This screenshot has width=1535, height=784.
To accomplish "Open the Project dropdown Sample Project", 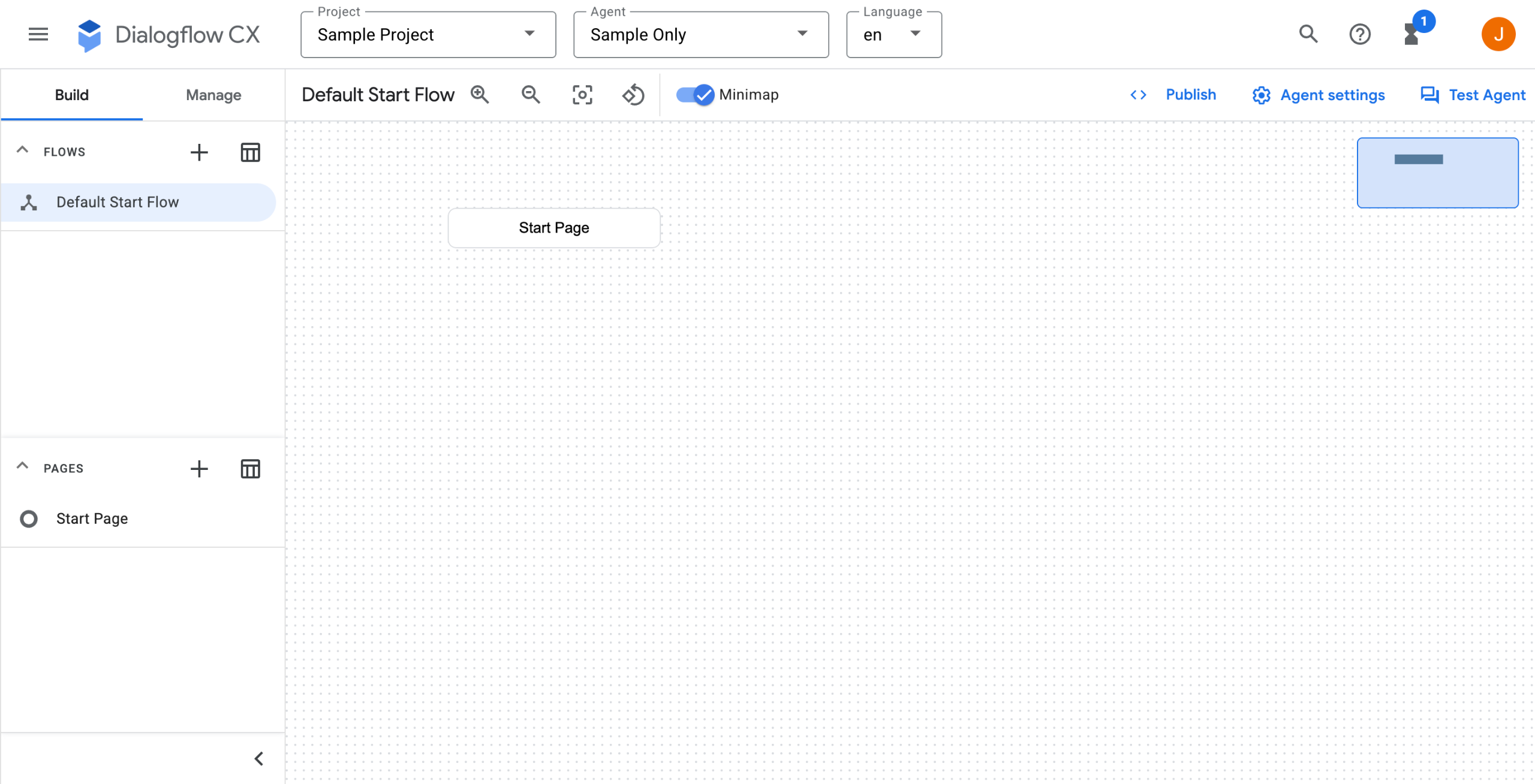I will [428, 35].
